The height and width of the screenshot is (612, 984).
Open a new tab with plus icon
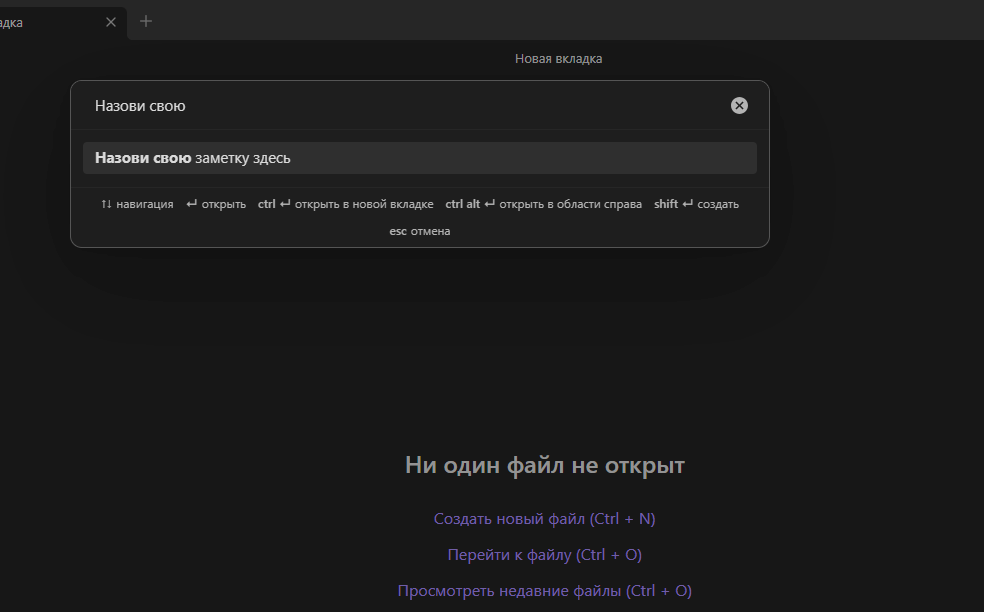point(146,21)
